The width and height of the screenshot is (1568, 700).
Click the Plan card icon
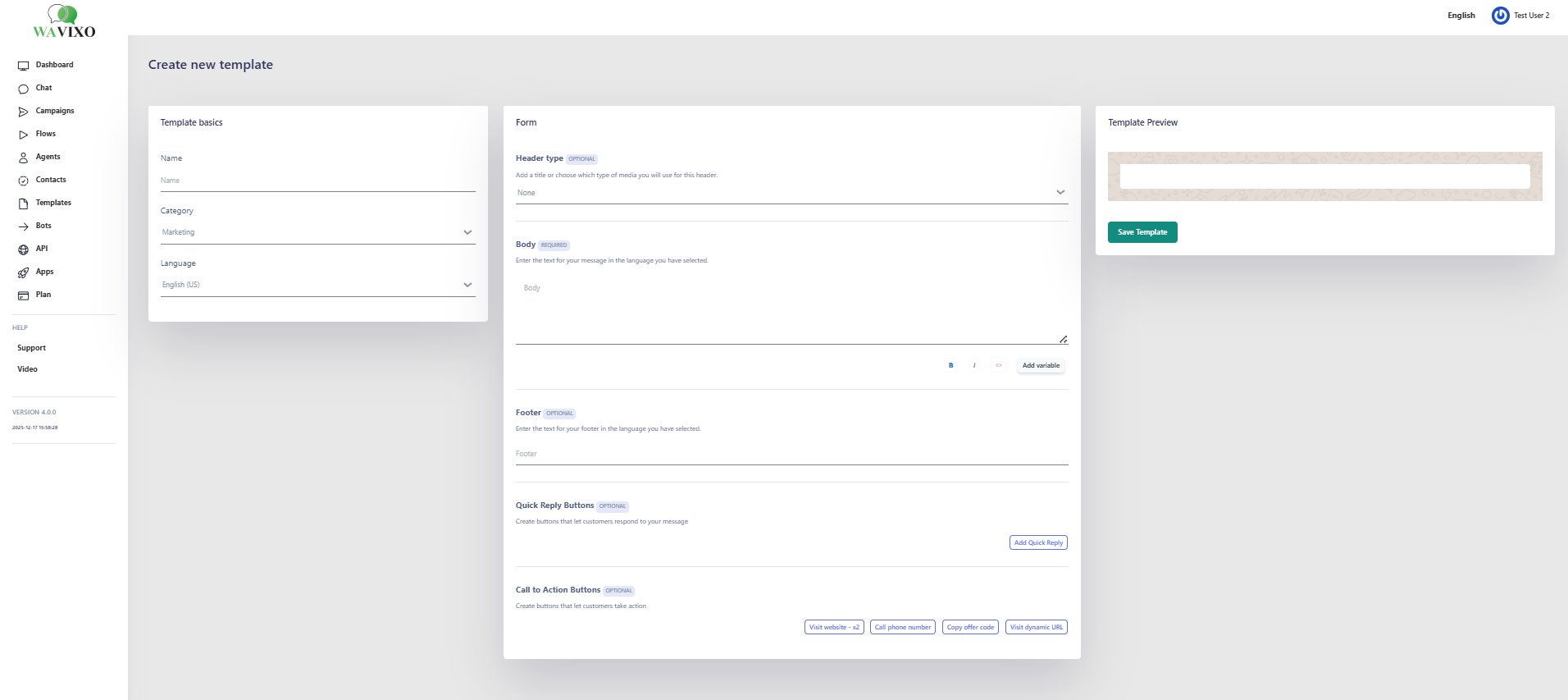(x=23, y=295)
